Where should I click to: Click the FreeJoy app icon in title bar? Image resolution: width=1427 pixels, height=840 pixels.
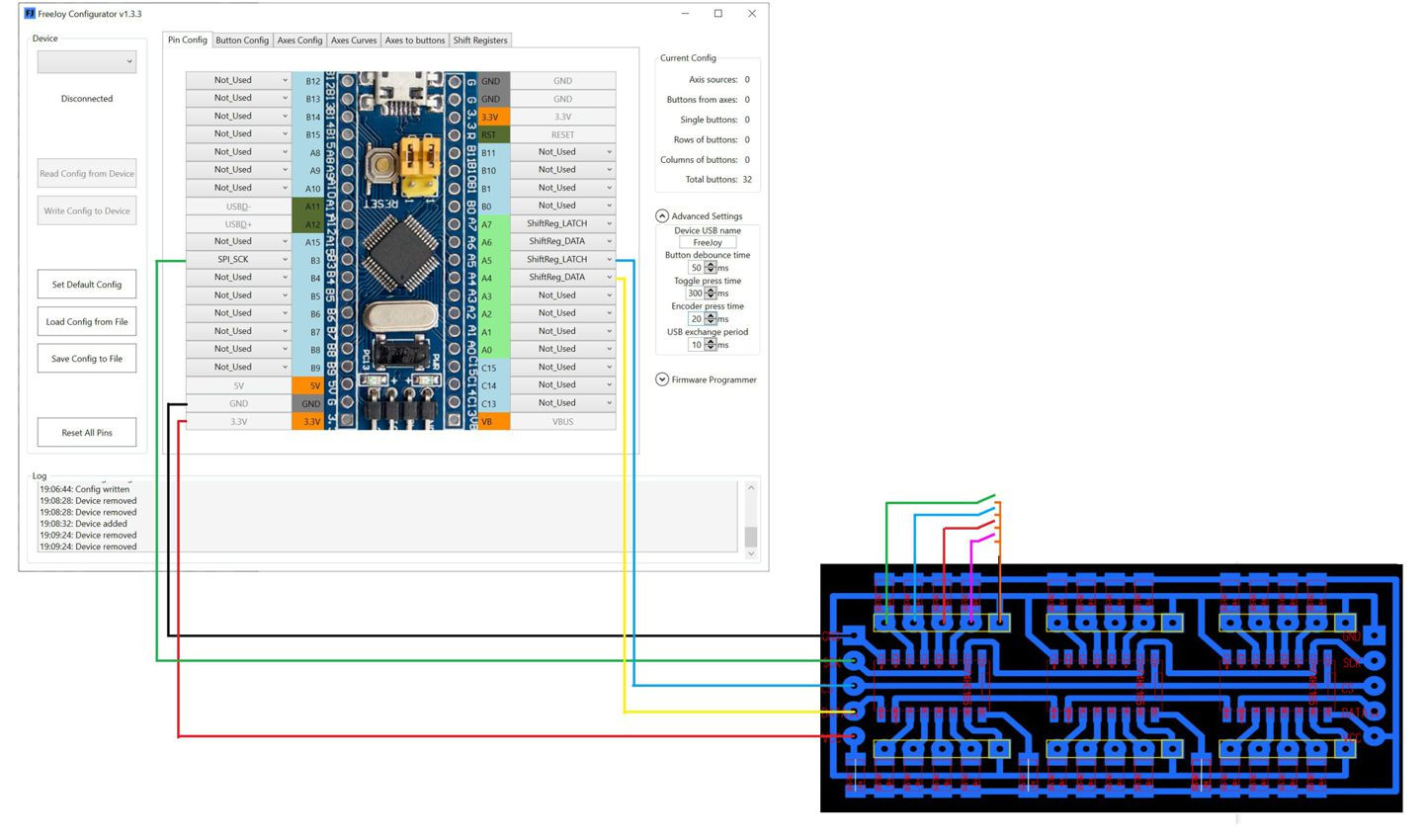[30, 14]
